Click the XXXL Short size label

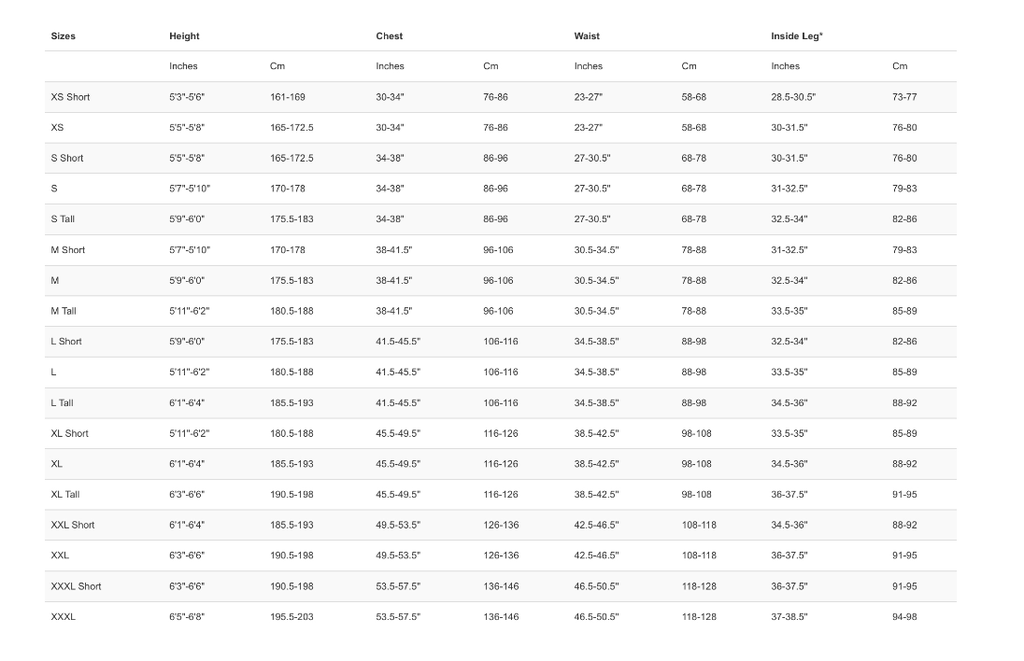76,586
